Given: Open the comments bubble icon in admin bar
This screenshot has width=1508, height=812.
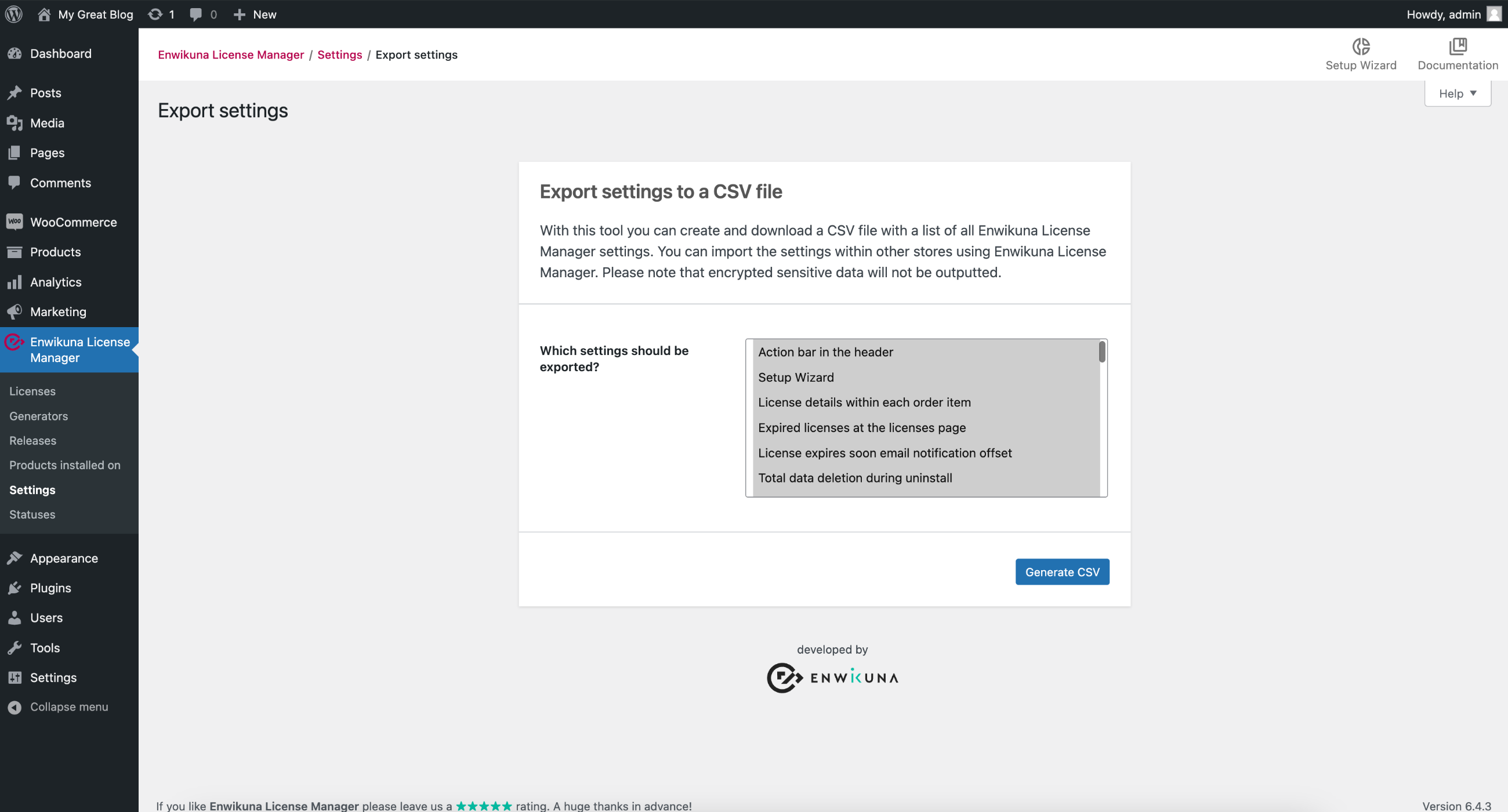Looking at the screenshot, I should click(196, 14).
